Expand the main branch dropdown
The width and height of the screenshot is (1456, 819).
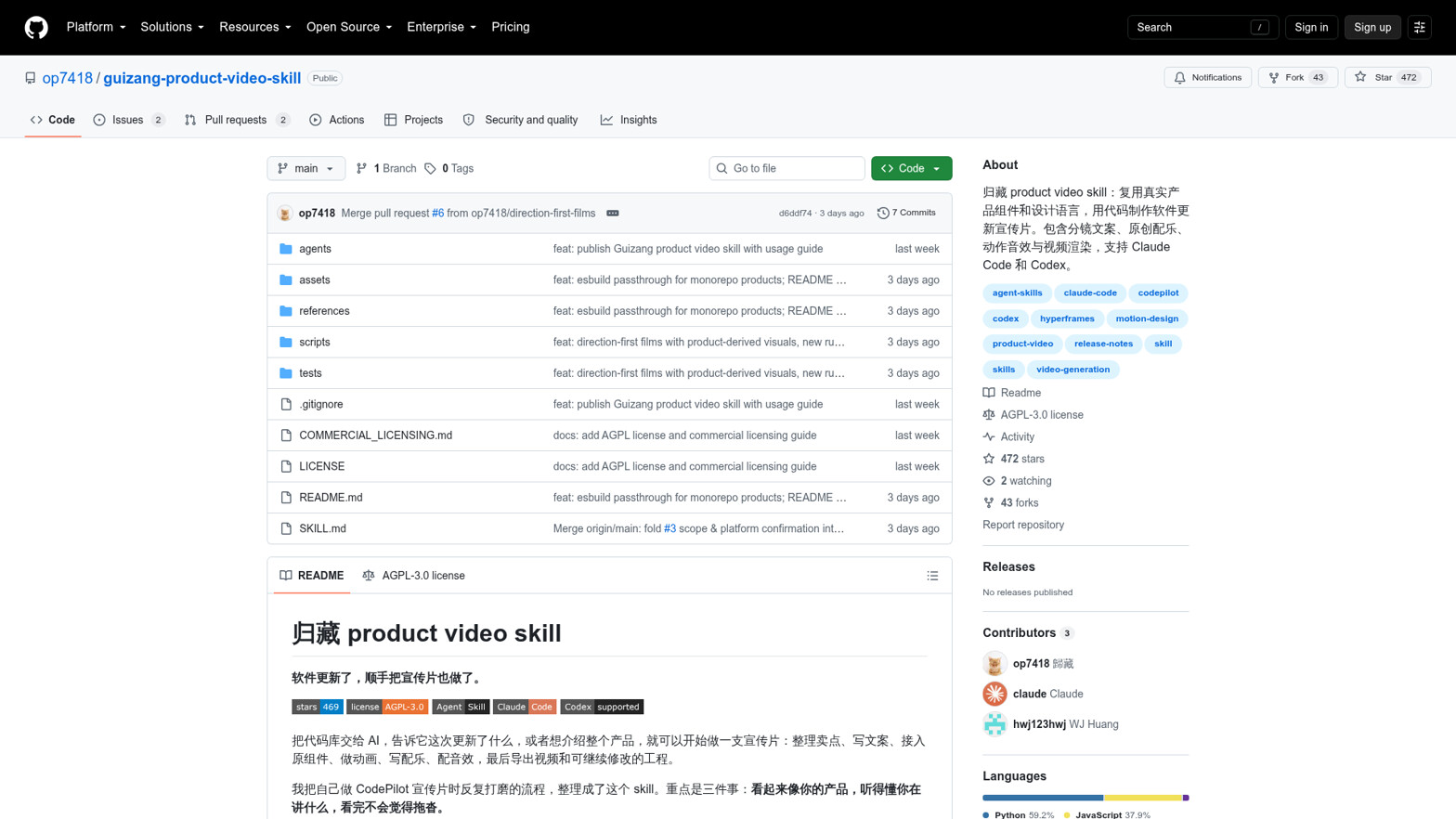click(x=305, y=168)
